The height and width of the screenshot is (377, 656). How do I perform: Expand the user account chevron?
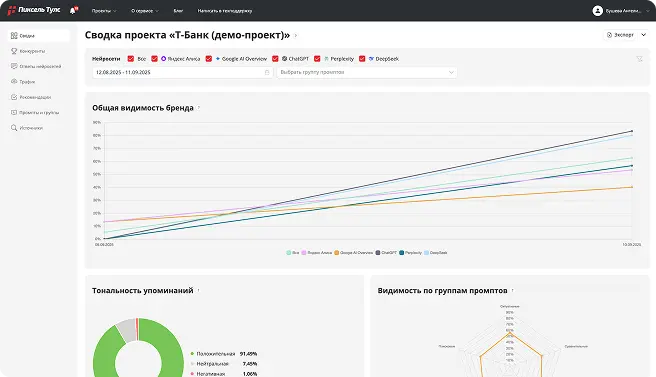click(648, 11)
